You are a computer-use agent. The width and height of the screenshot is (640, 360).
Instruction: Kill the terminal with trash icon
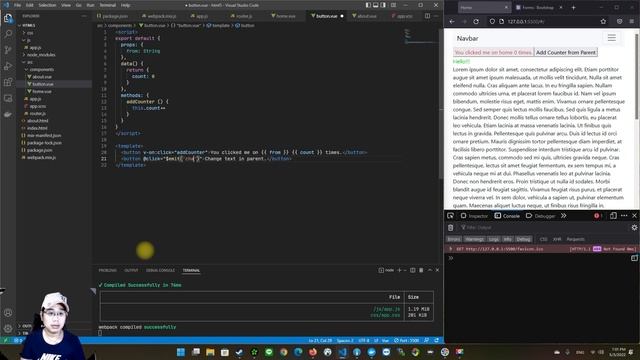click(421, 270)
